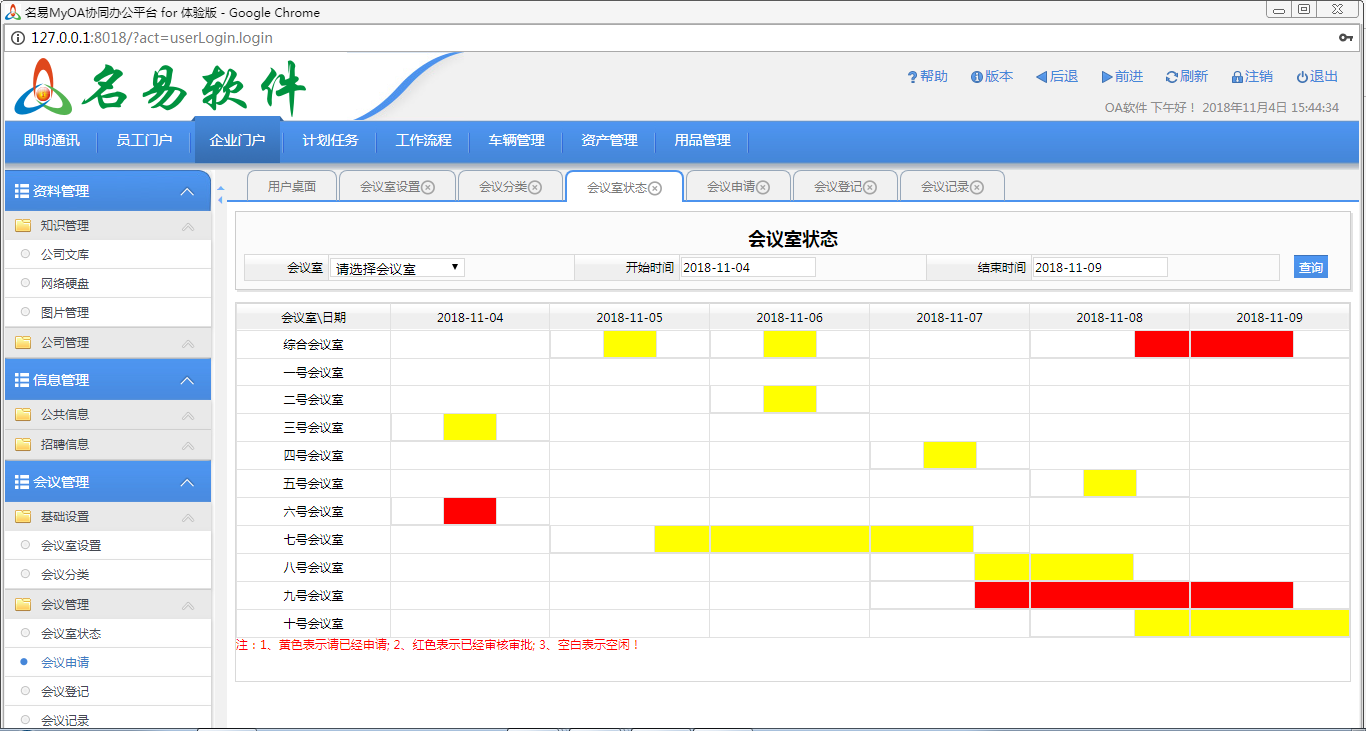Close the 会议室设置 tab with its X icon
This screenshot has height=731, width=1366.
coord(428,187)
